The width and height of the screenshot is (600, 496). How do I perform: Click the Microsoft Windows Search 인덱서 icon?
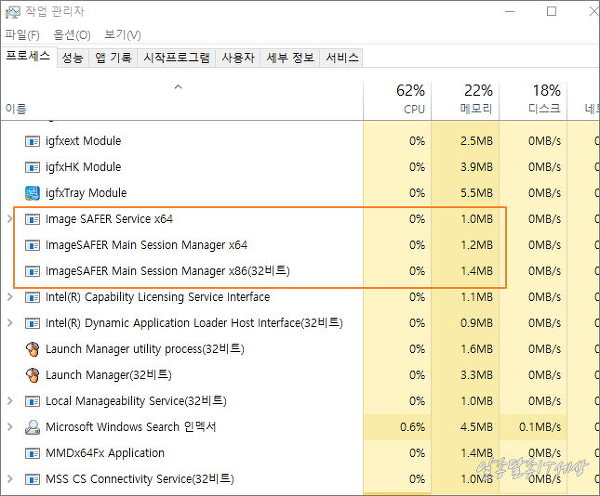(x=32, y=427)
